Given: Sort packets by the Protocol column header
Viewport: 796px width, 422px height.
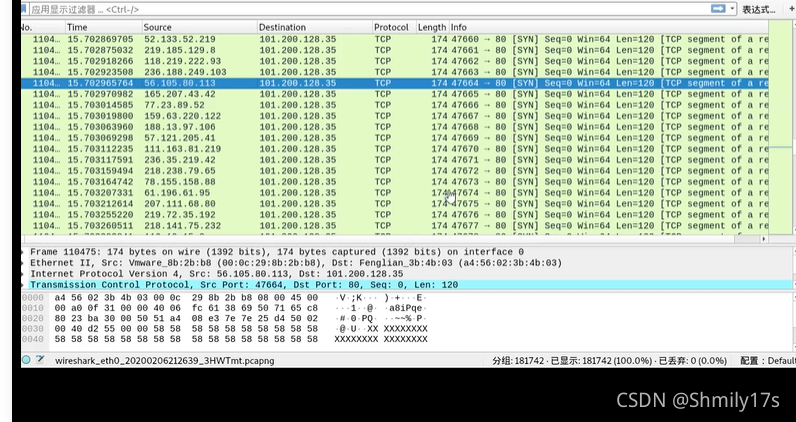Looking at the screenshot, I should click(x=393, y=27).
